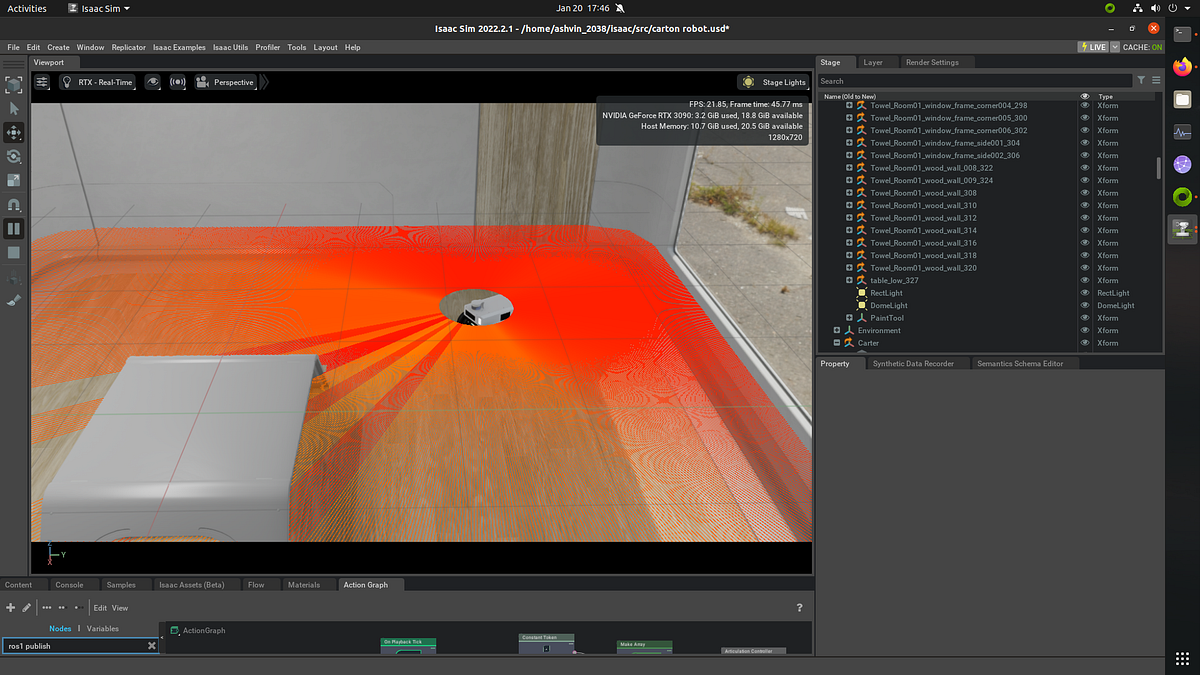The height and width of the screenshot is (675, 1200).
Task: Click the filter funnel icon in Stage panel
Action: point(1141,80)
